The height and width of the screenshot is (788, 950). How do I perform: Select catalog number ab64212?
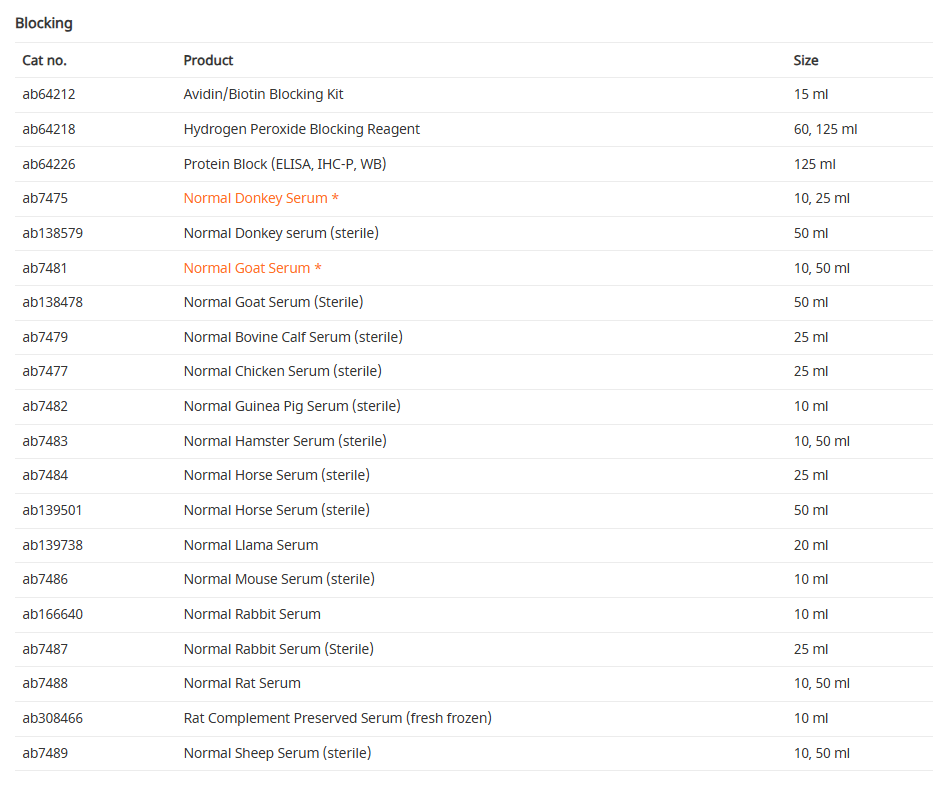click(49, 94)
